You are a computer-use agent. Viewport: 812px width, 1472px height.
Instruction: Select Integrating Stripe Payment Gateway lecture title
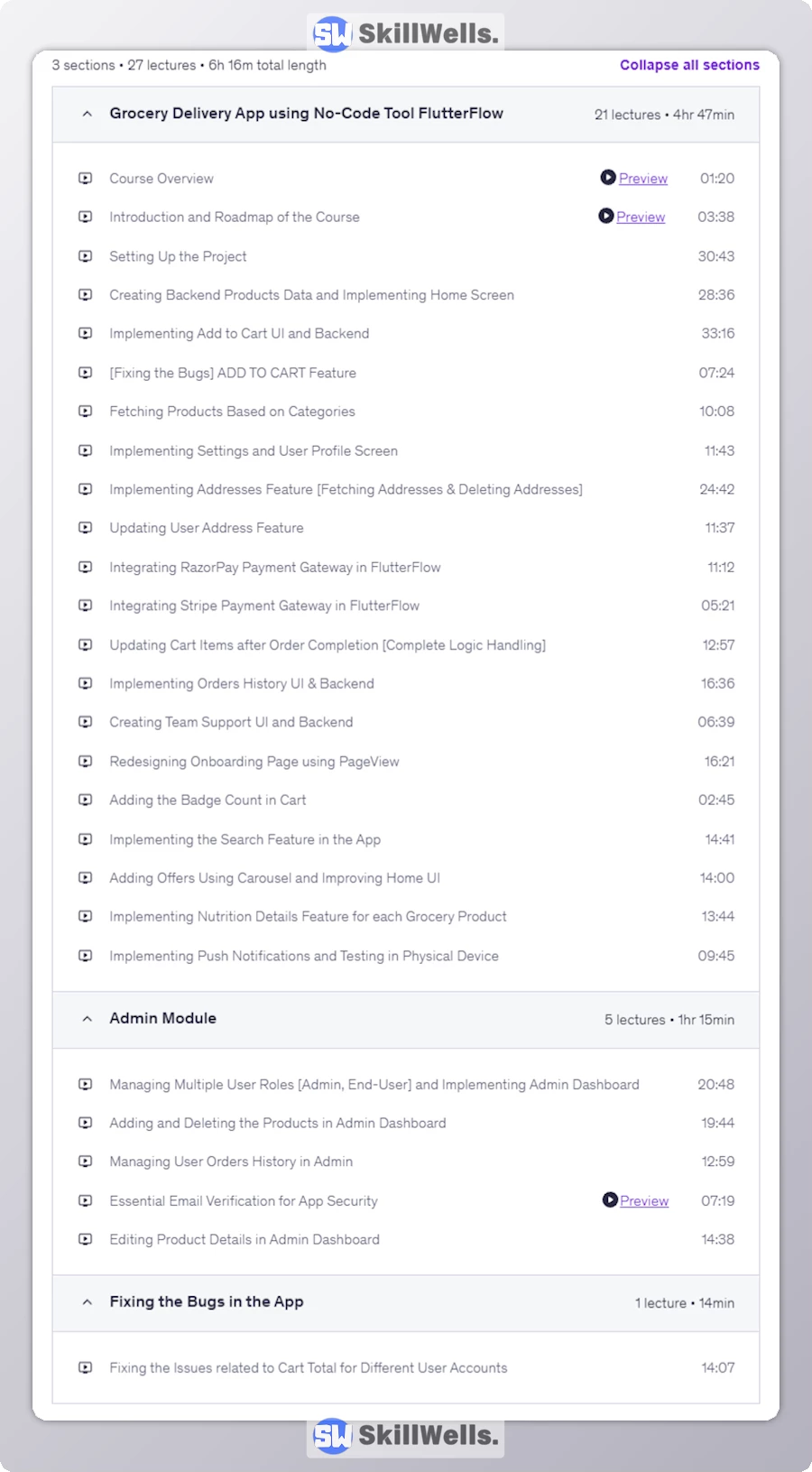[x=264, y=606]
